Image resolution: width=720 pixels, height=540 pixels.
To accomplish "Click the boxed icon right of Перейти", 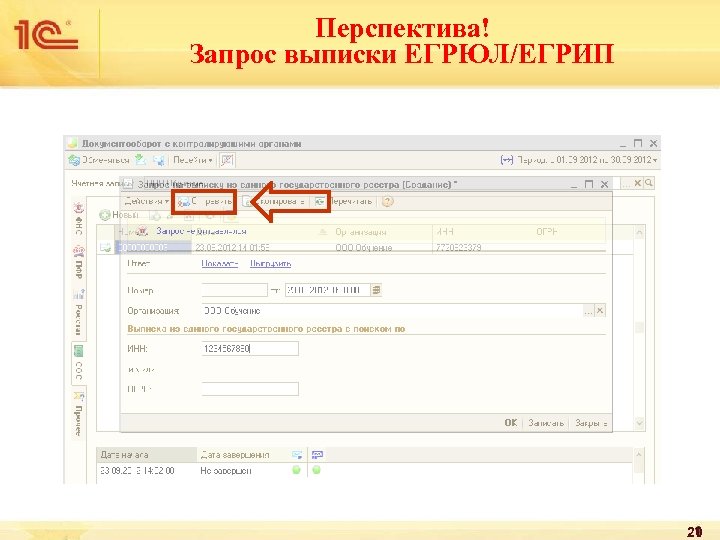I will tap(227, 160).
